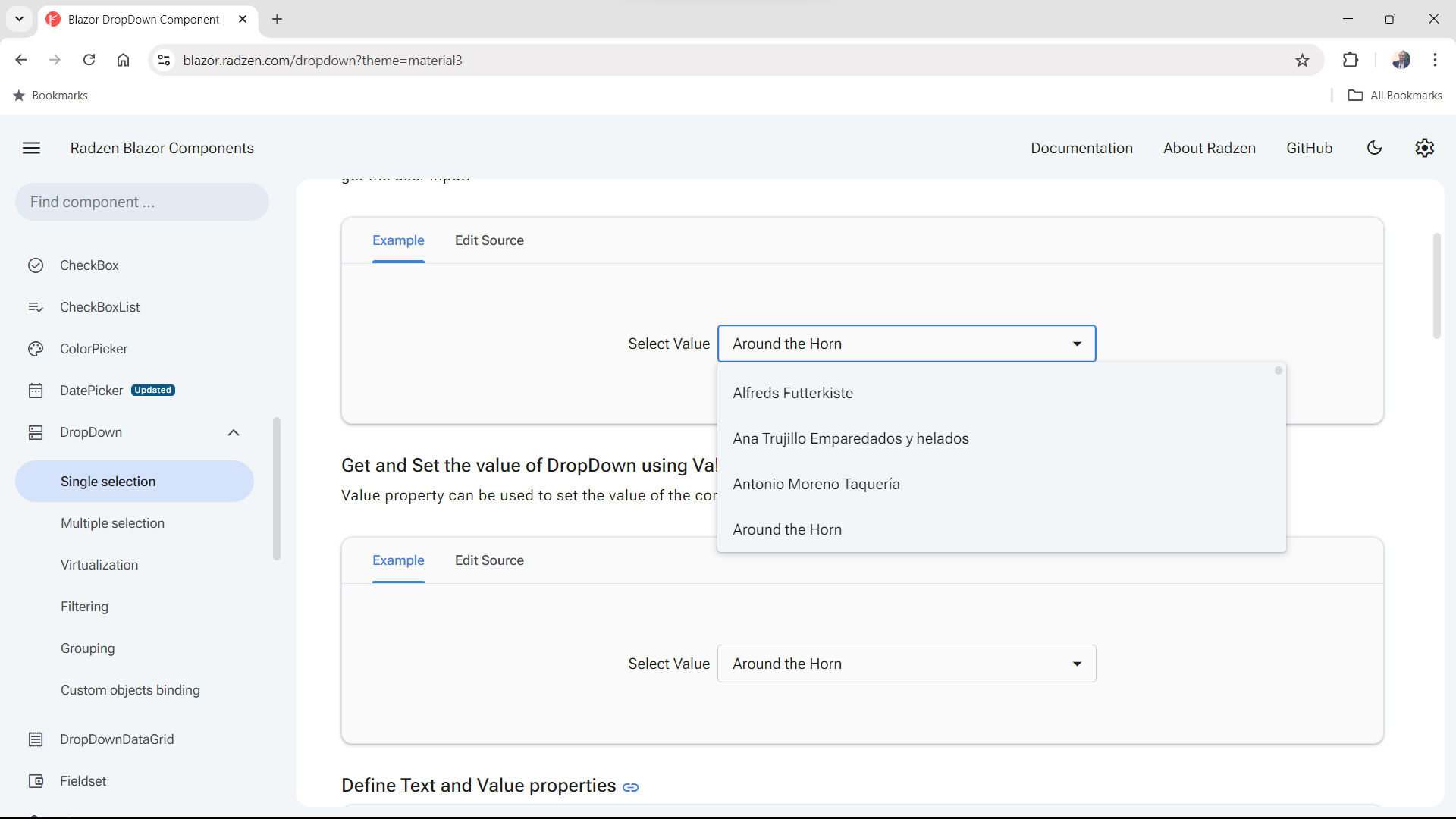Click the CheckBoxList icon in sidebar

[36, 306]
